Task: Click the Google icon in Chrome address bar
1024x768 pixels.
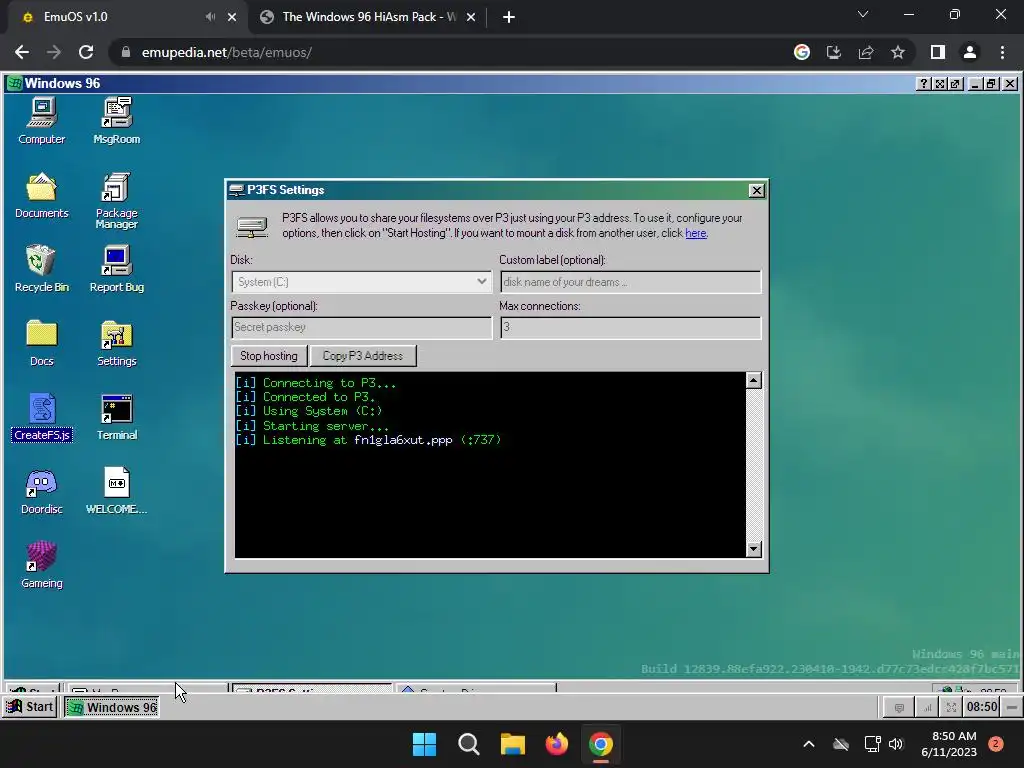Action: click(x=802, y=52)
